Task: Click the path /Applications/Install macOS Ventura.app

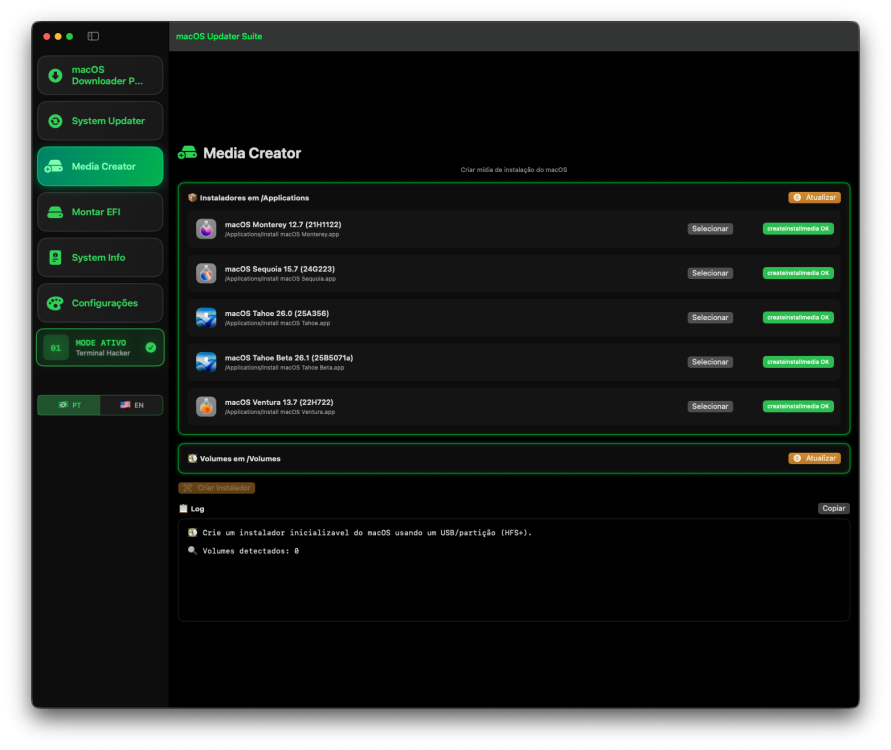Action: pyautogui.click(x=280, y=412)
